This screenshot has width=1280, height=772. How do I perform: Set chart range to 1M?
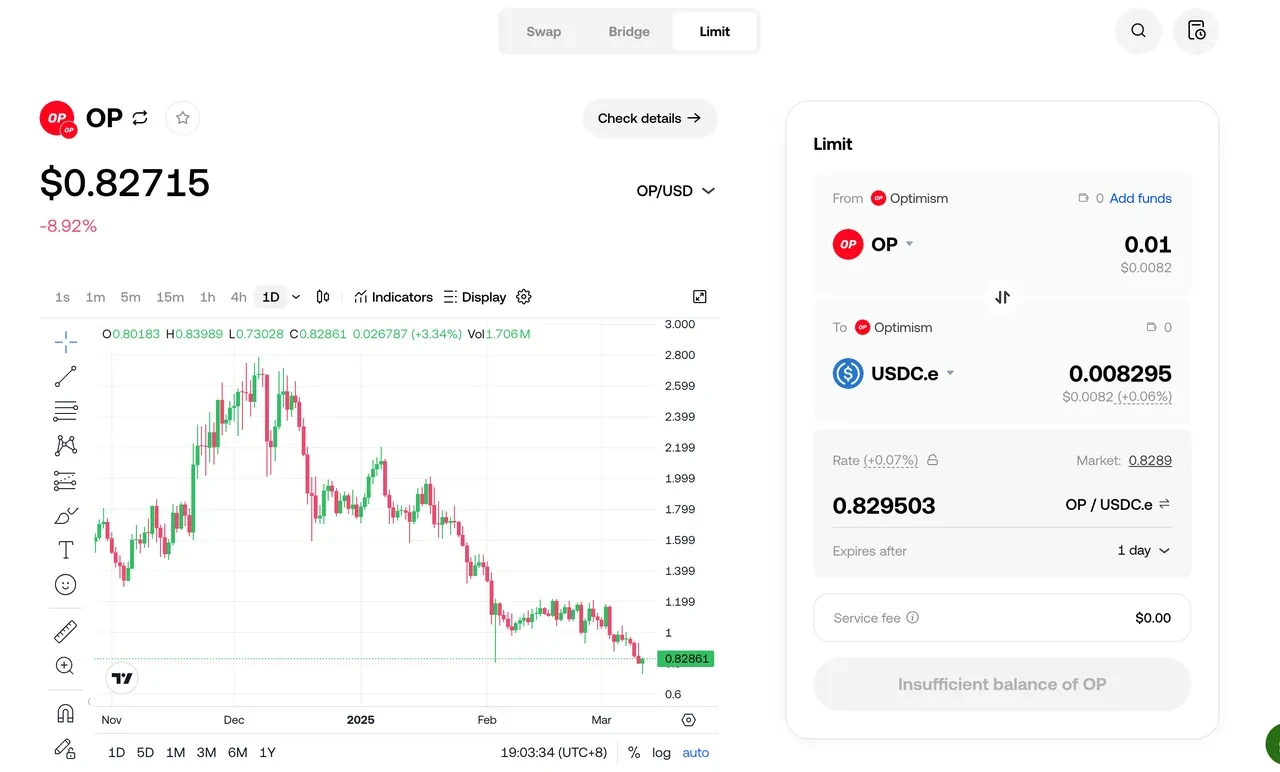(175, 753)
